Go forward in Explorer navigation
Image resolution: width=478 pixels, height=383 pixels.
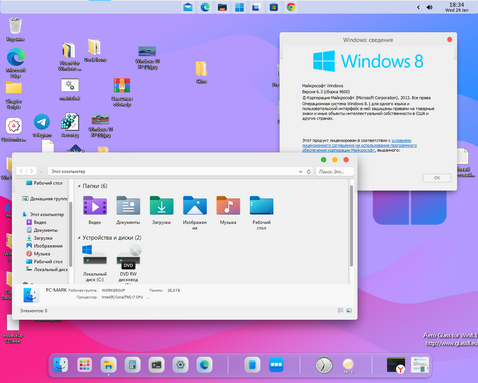pos(31,171)
